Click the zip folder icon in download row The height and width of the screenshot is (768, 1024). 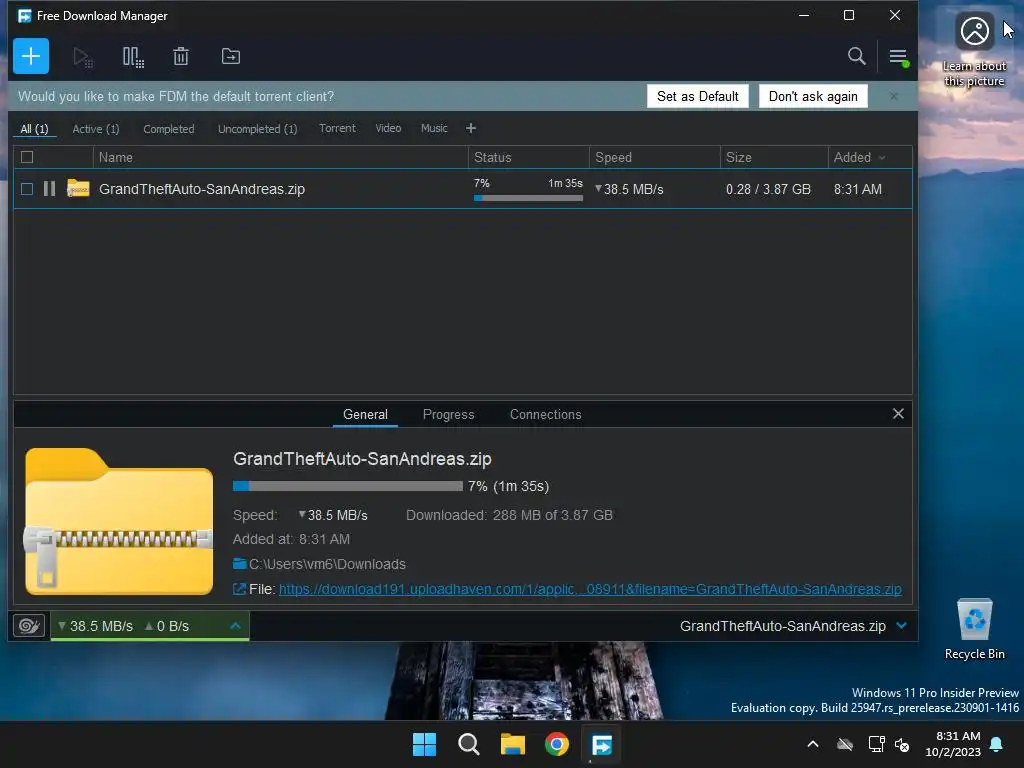click(78, 189)
